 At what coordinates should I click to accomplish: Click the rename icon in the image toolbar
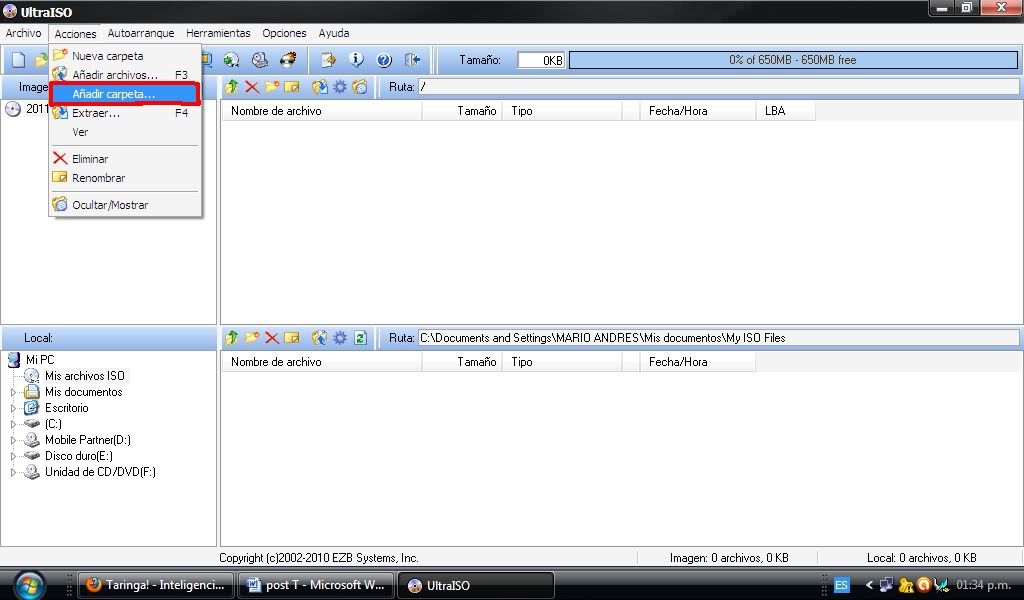(x=292, y=87)
